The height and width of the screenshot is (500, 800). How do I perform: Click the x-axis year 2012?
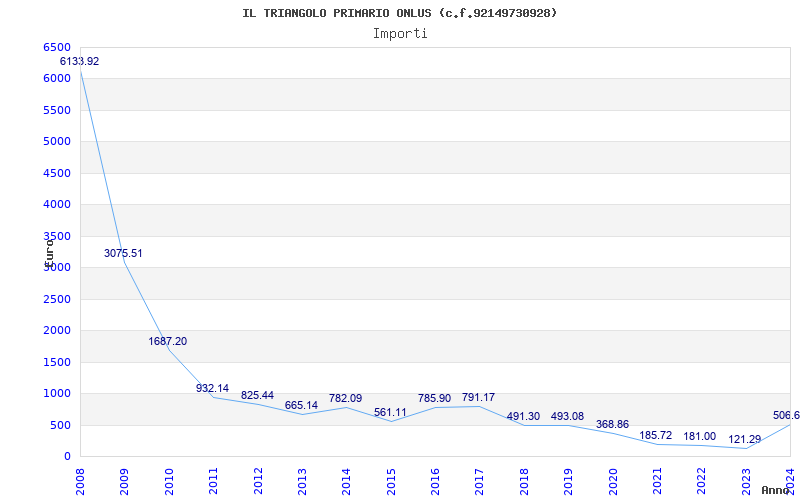point(258,481)
